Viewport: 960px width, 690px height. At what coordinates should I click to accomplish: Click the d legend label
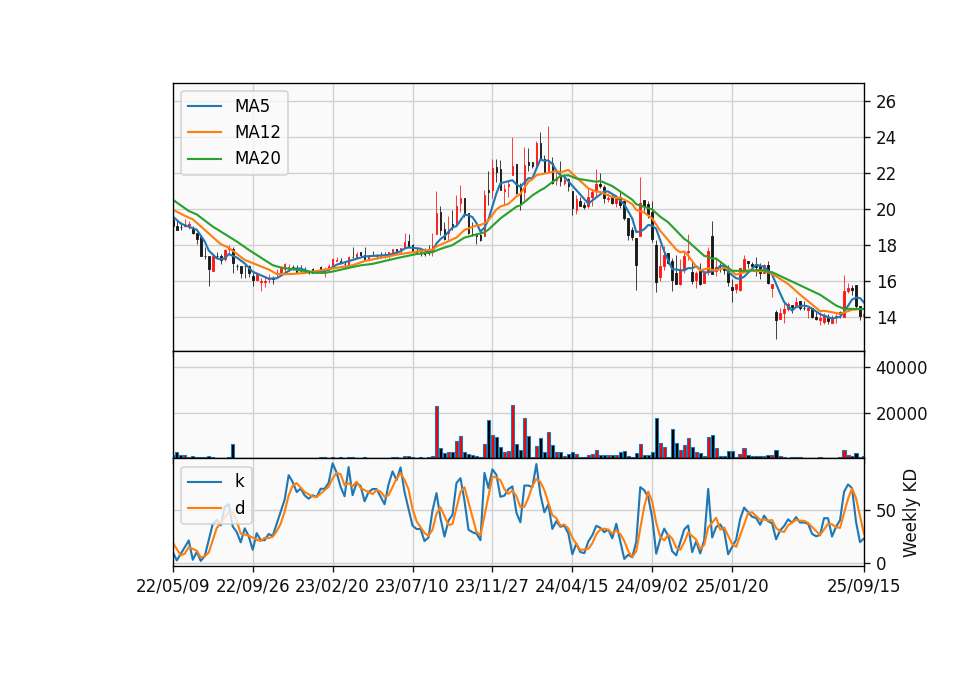coord(239,508)
